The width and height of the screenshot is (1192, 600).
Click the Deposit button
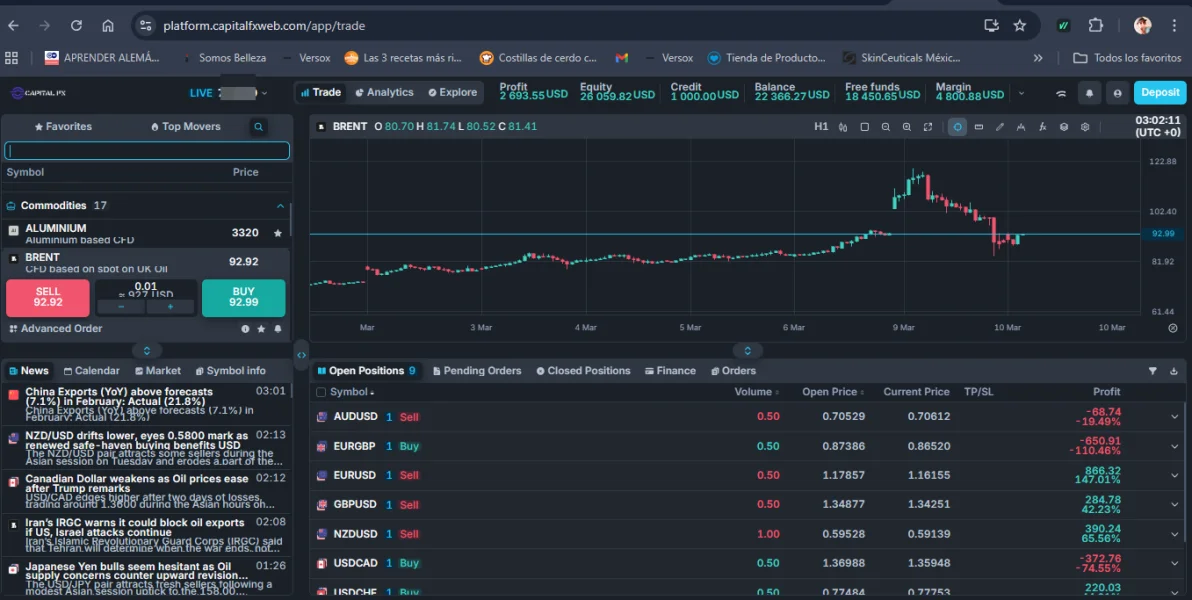pyautogui.click(x=1160, y=92)
